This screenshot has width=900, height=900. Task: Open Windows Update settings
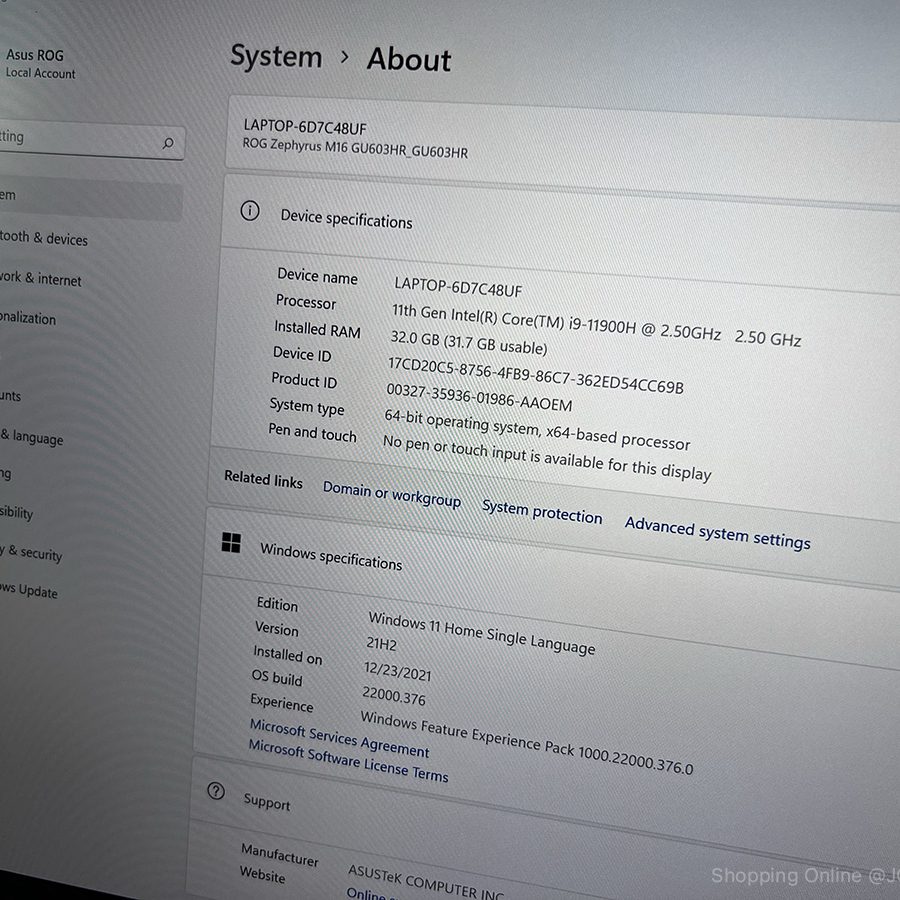pos(29,590)
